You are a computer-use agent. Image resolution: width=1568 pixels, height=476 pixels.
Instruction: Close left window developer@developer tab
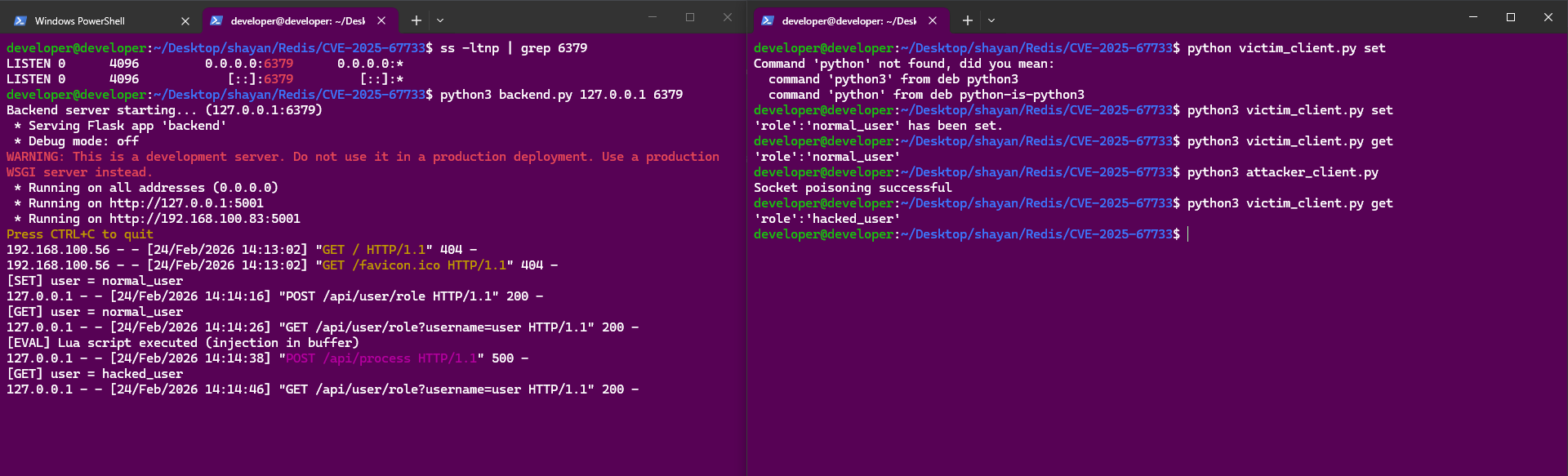[381, 20]
